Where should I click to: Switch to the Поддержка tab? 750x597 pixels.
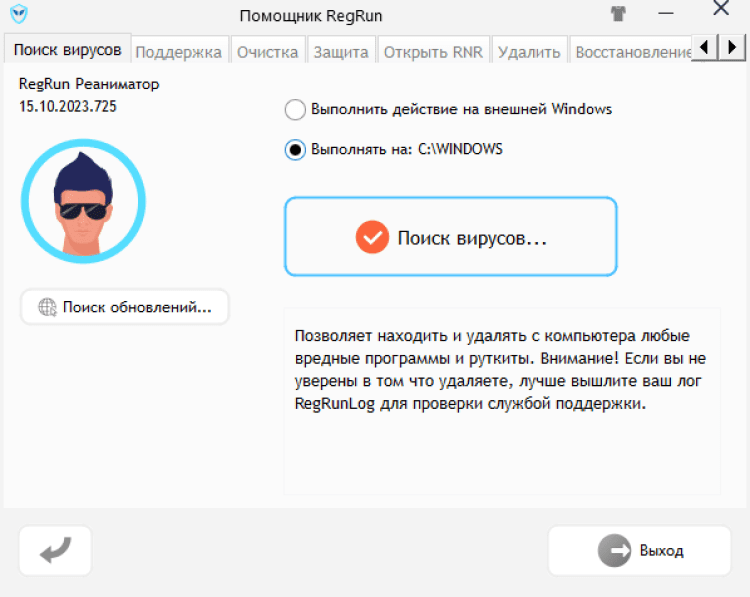coord(179,52)
